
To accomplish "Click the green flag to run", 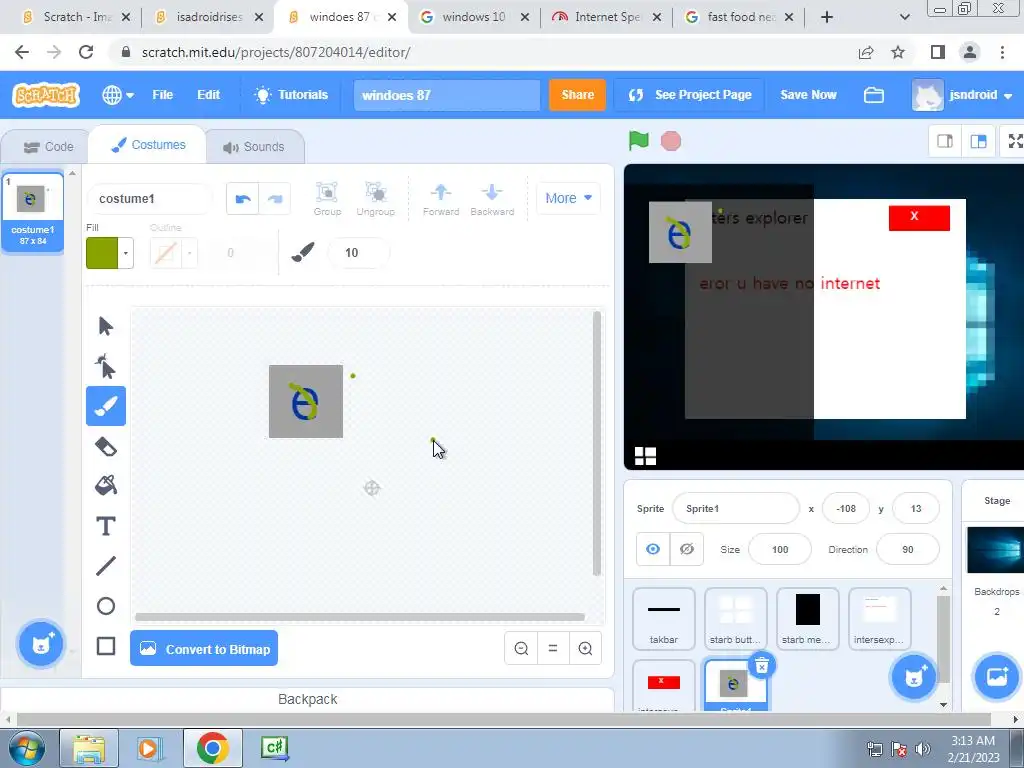I will [639, 140].
